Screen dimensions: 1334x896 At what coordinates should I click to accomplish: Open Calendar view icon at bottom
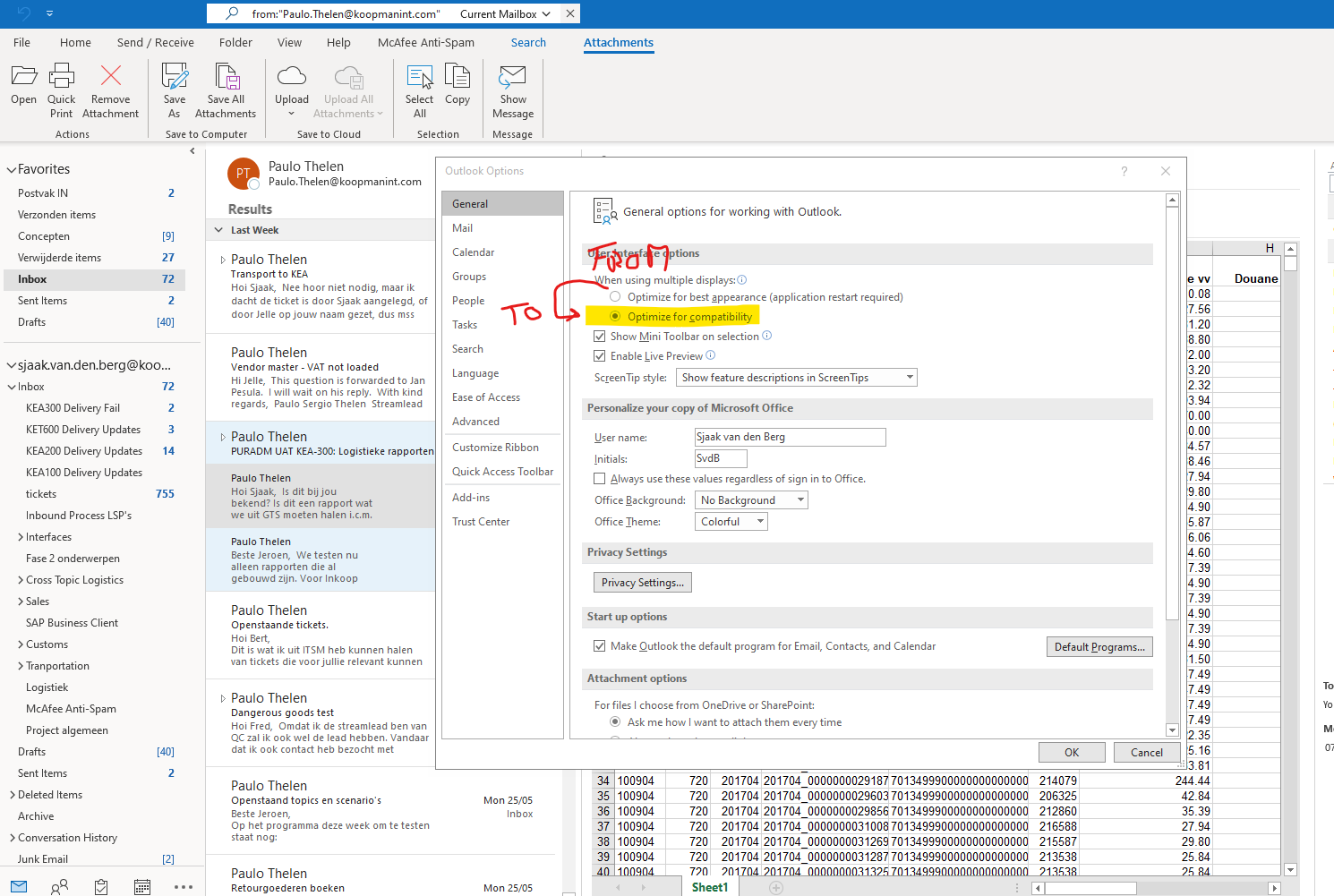[142, 887]
